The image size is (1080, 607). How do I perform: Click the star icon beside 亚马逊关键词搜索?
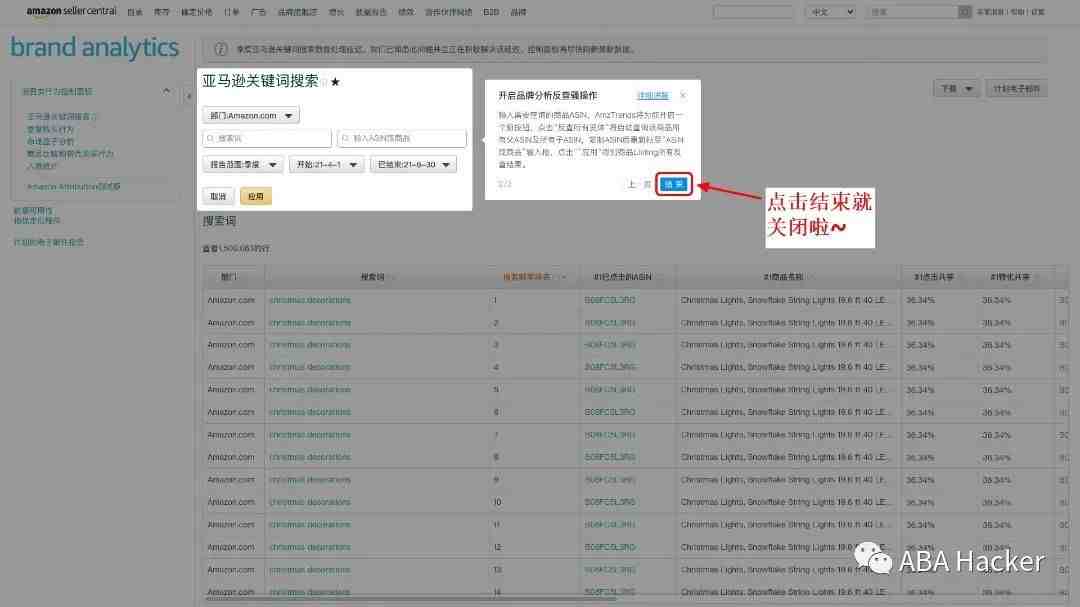coord(335,82)
